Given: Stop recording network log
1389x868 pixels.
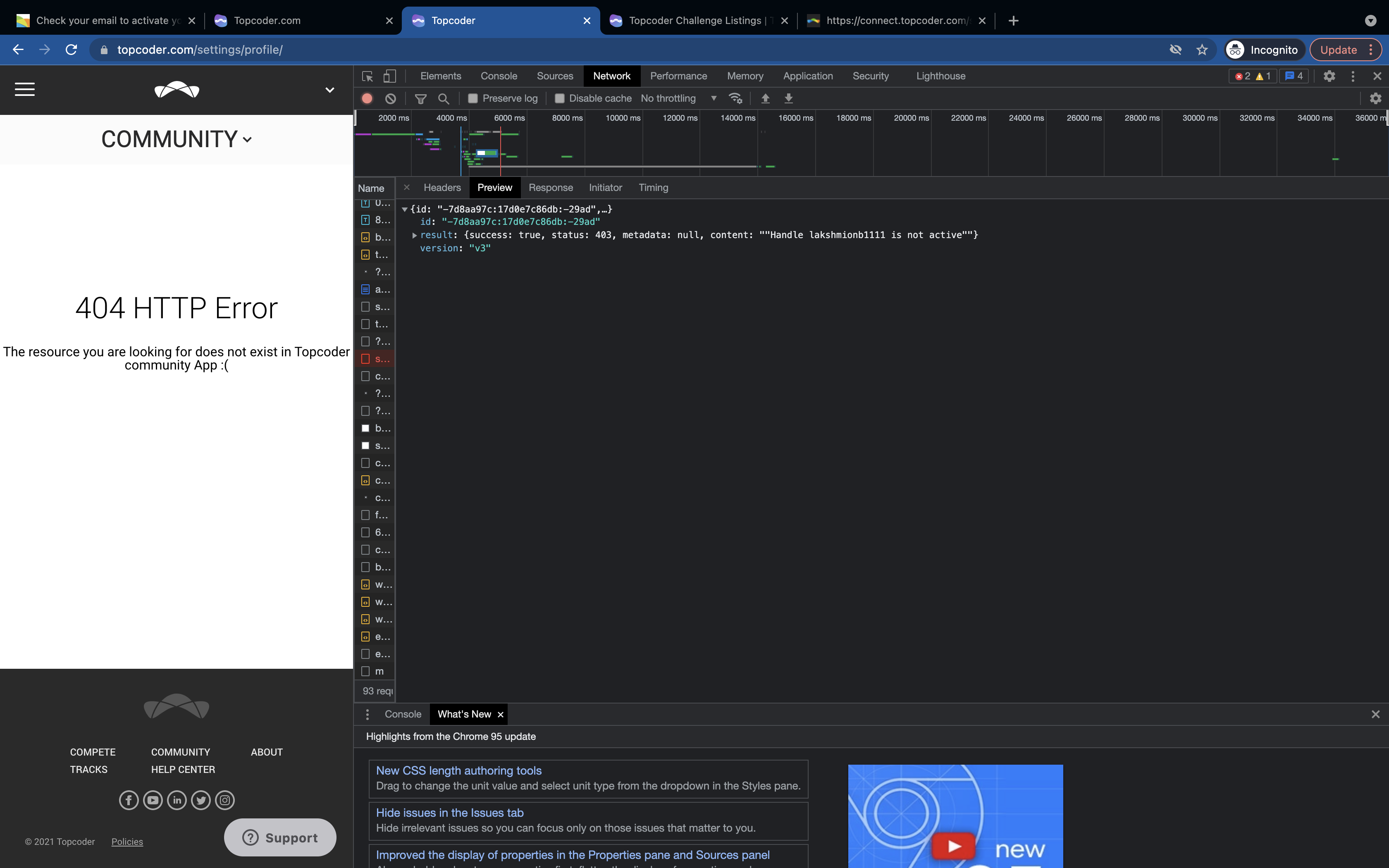Looking at the screenshot, I should [368, 99].
